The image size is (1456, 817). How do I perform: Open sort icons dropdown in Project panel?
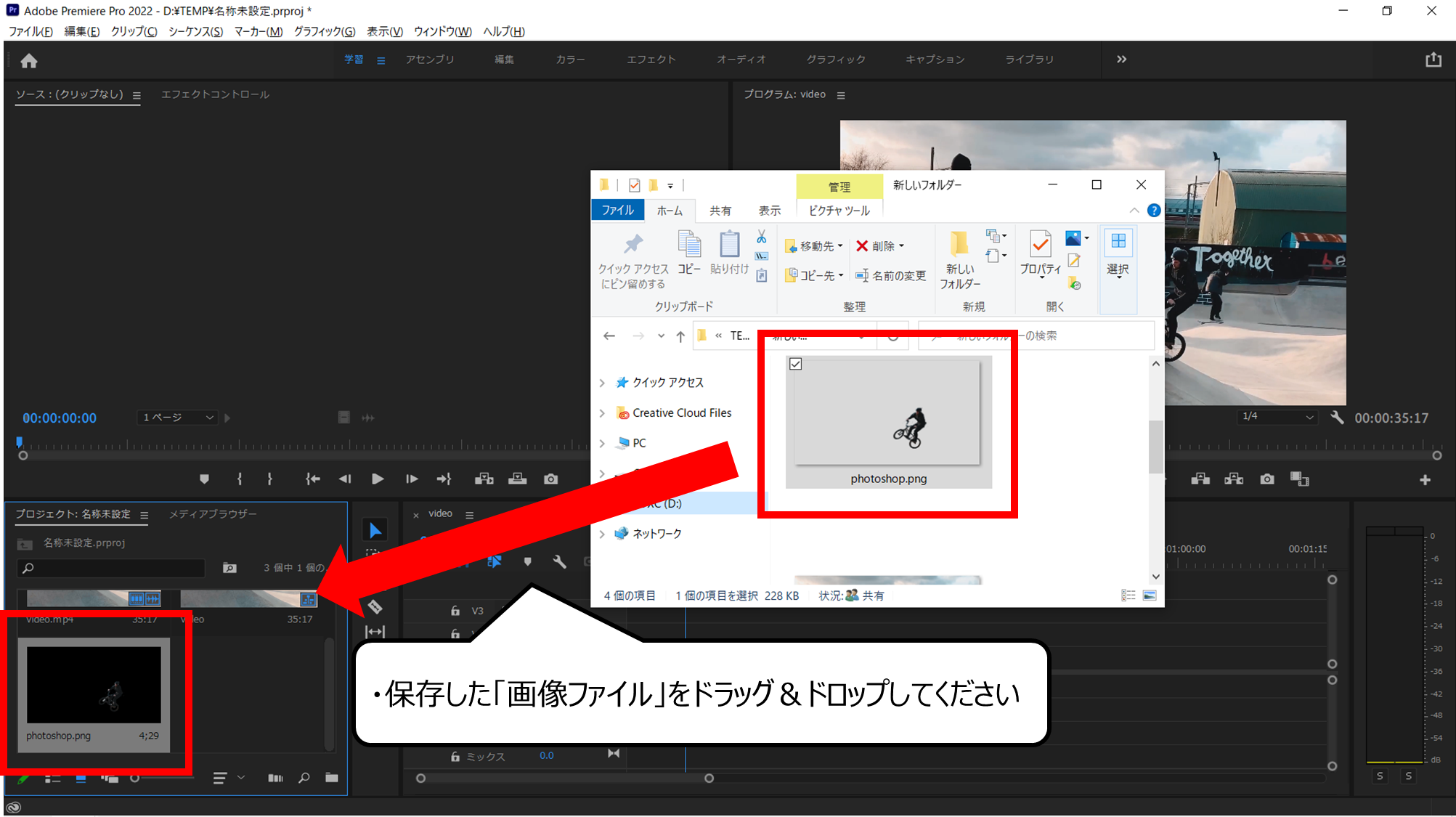[229, 779]
